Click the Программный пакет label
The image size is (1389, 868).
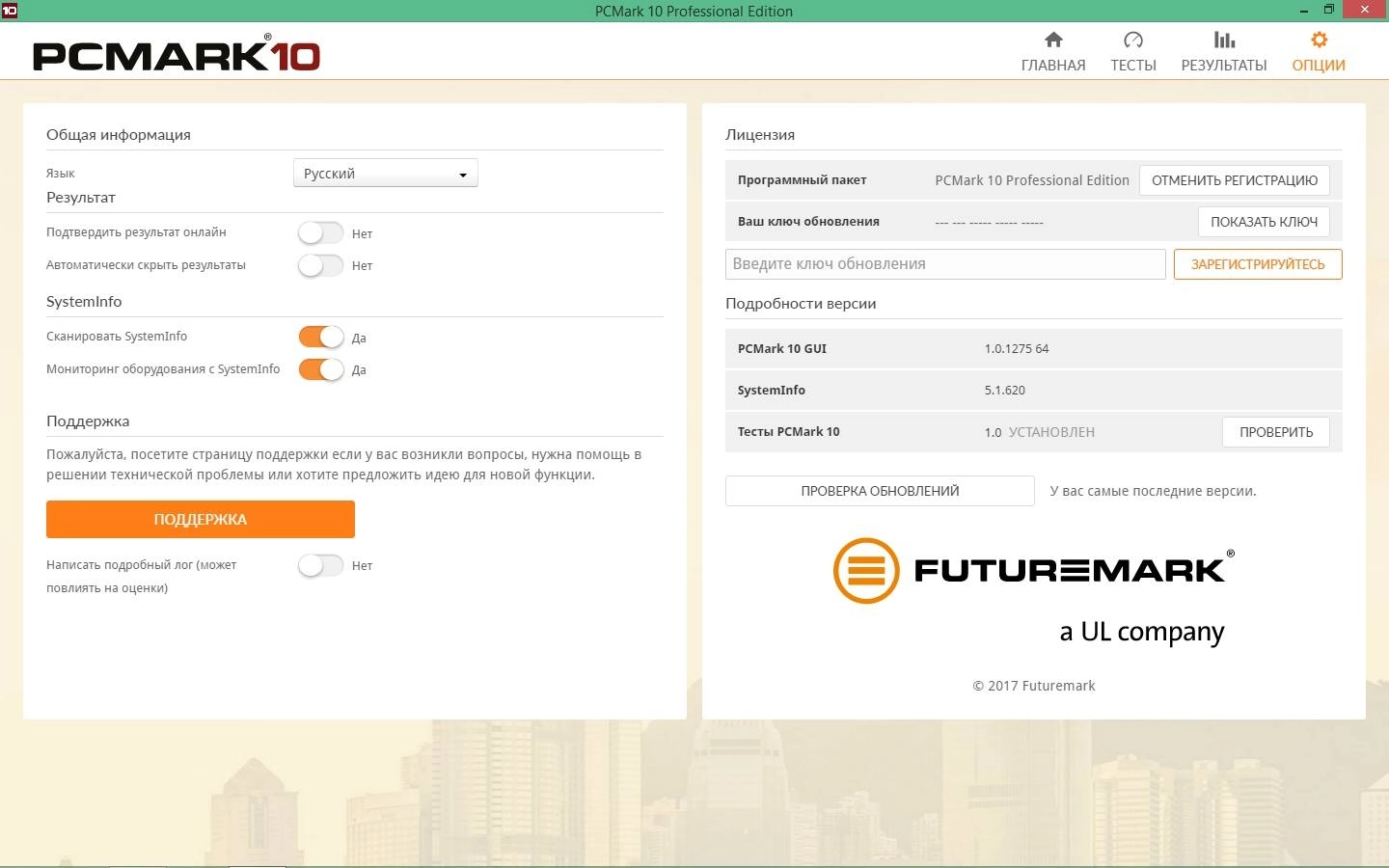pyautogui.click(x=802, y=180)
